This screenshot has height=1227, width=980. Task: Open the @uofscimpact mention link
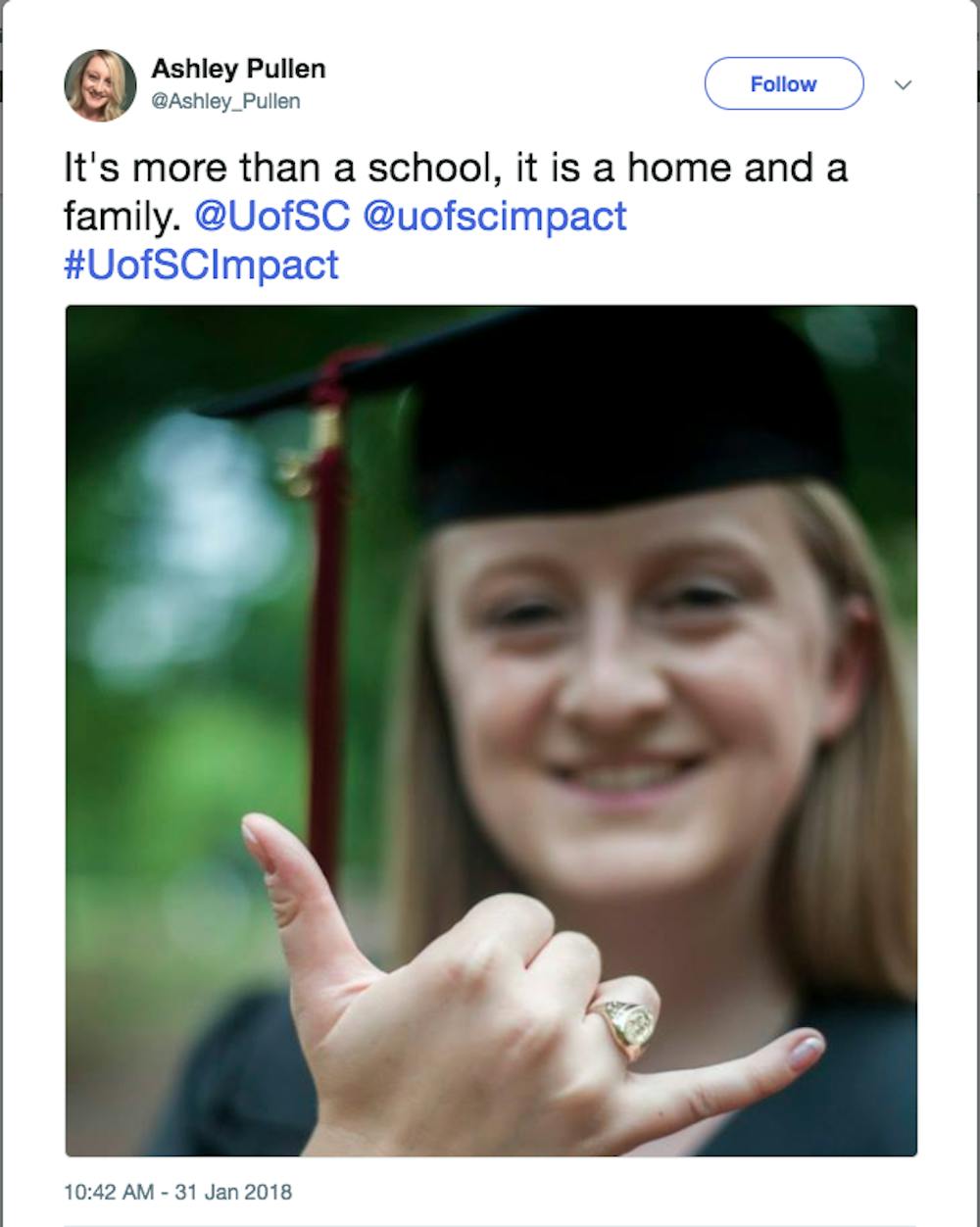click(494, 217)
